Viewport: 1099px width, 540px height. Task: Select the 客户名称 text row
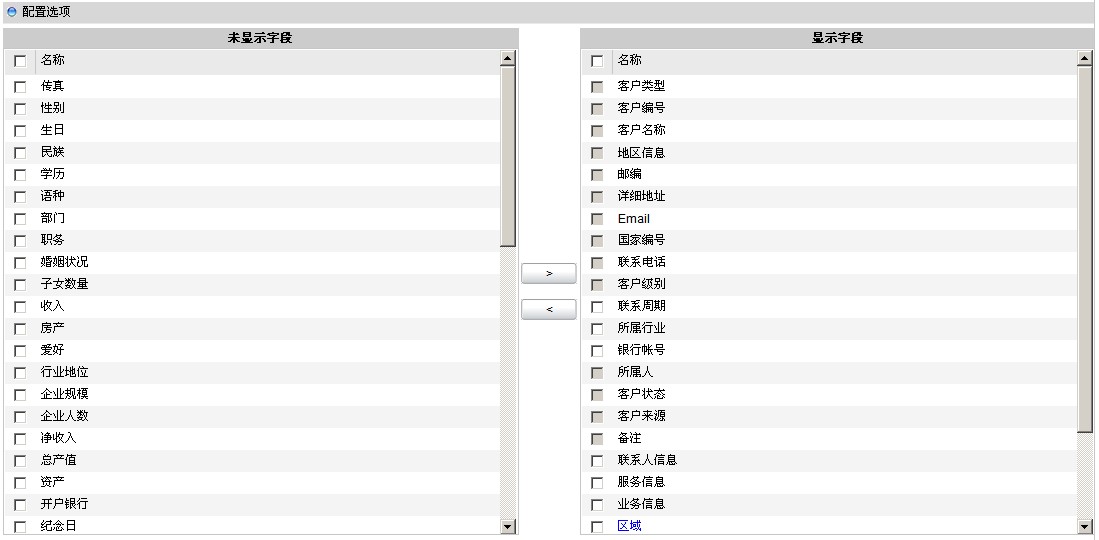[x=641, y=130]
